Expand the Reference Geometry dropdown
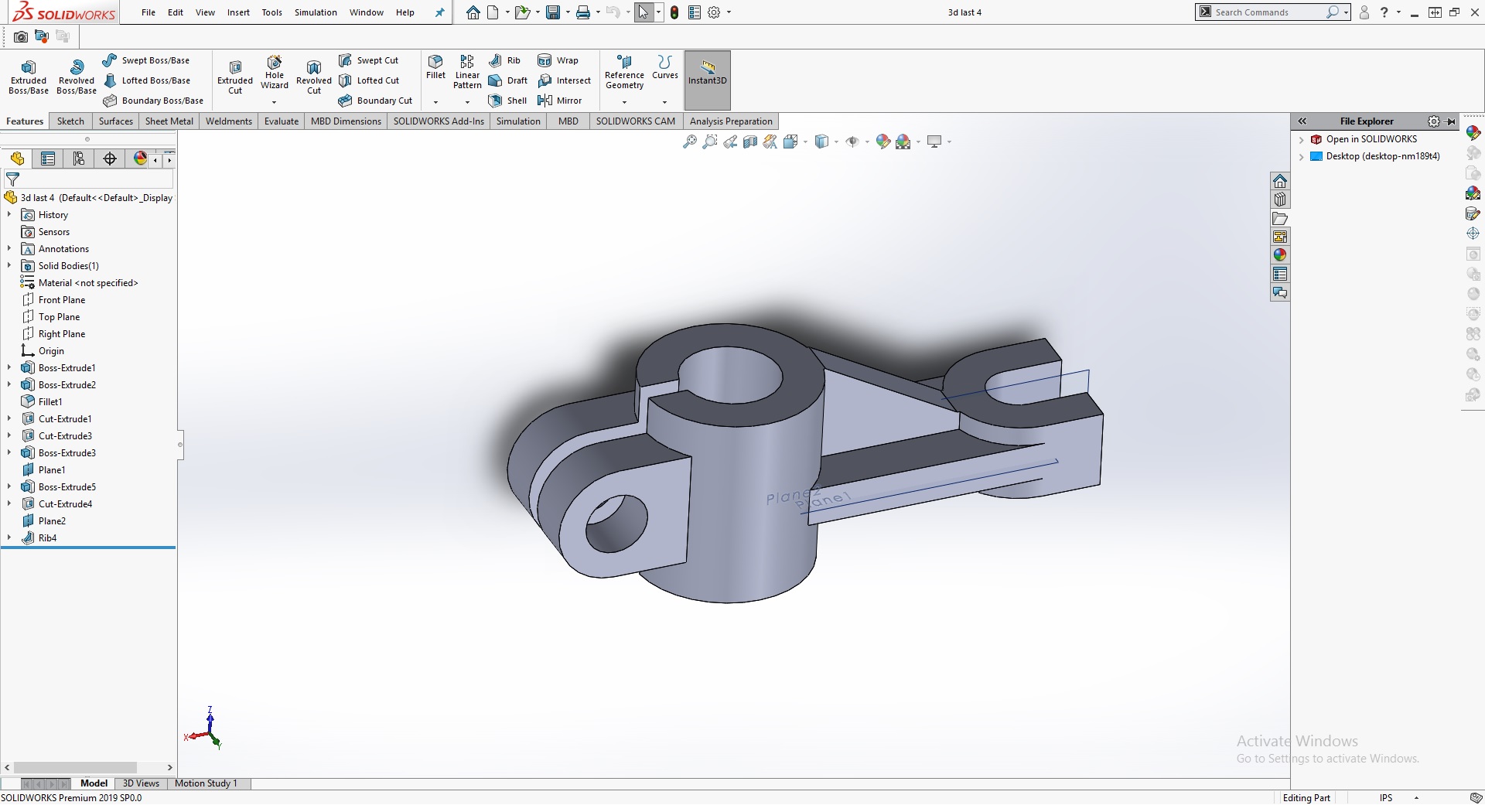The image size is (1485, 812). pos(624,102)
